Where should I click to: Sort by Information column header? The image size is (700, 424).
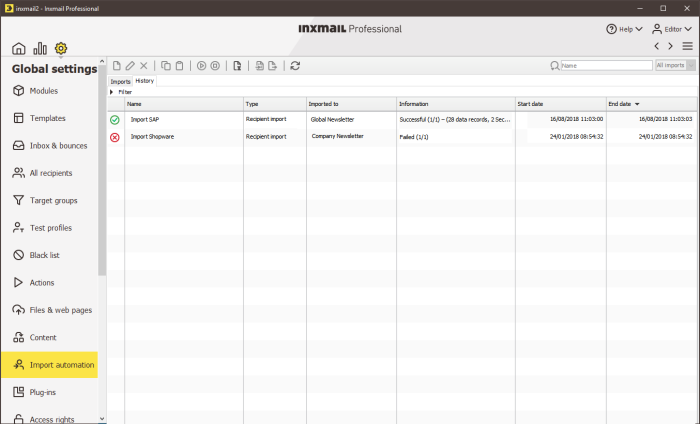(x=456, y=104)
